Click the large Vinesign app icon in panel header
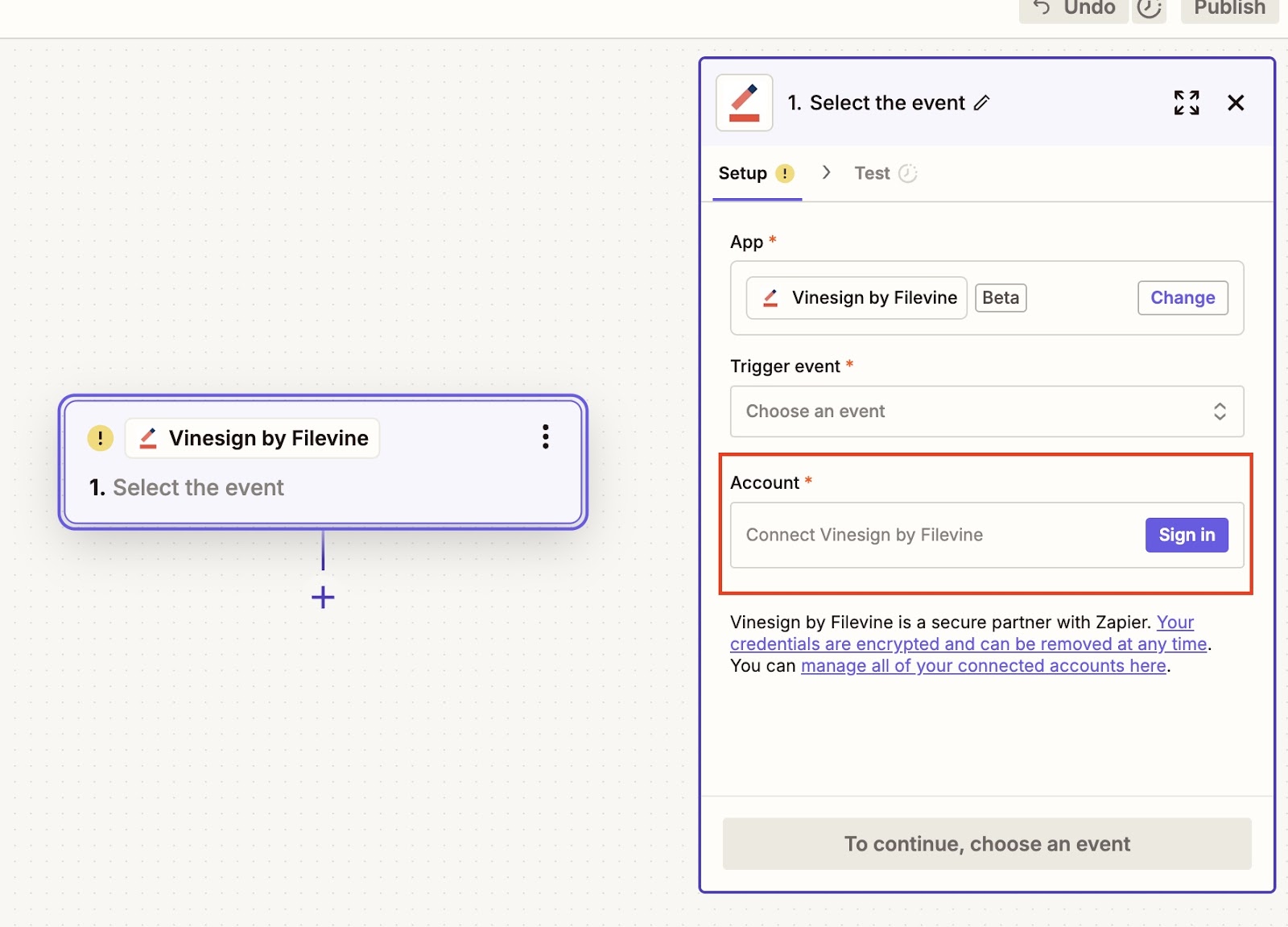 (745, 103)
